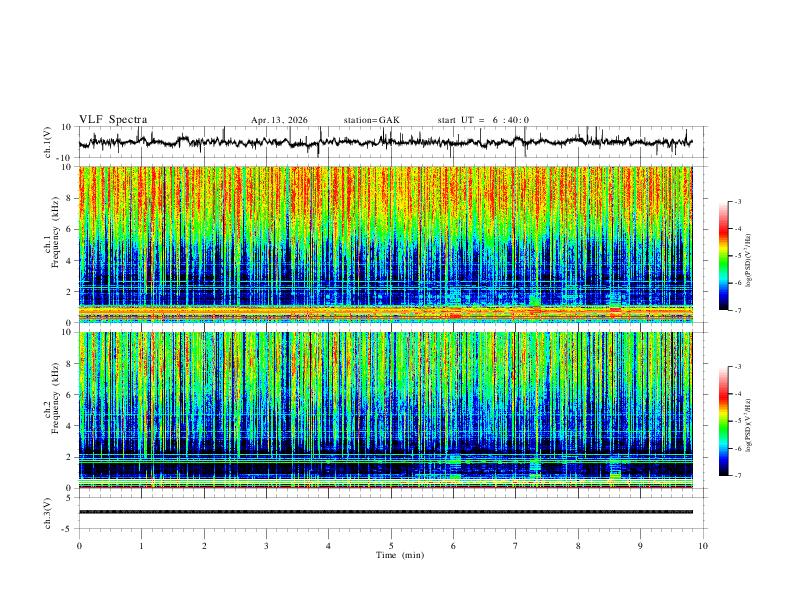Click the "start UT = 6 :40: 0" text
Screen dimensions: 792x612
point(483,120)
